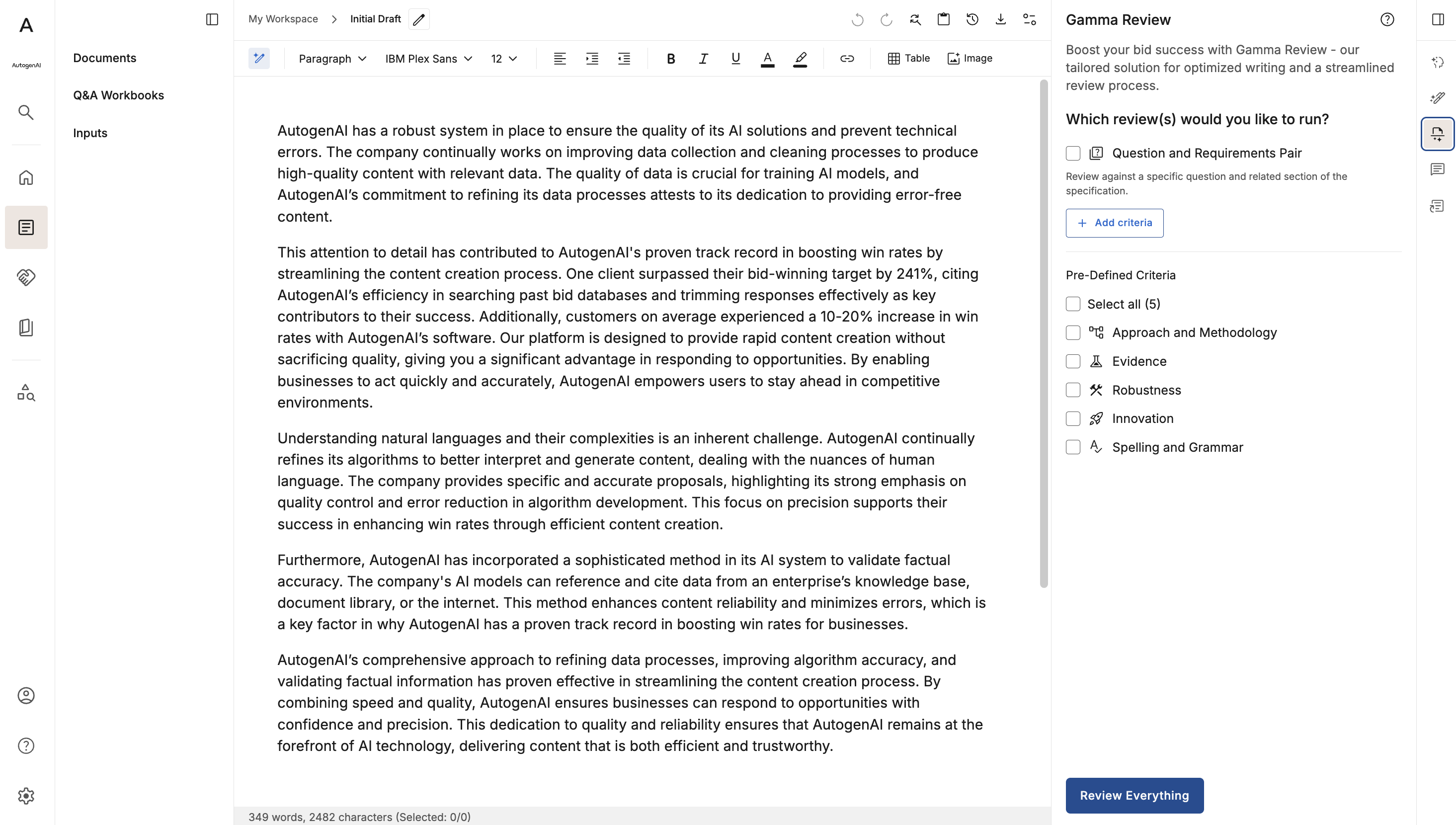Enable Innovation review
Image resolution: width=1456 pixels, height=825 pixels.
pos(1073,418)
